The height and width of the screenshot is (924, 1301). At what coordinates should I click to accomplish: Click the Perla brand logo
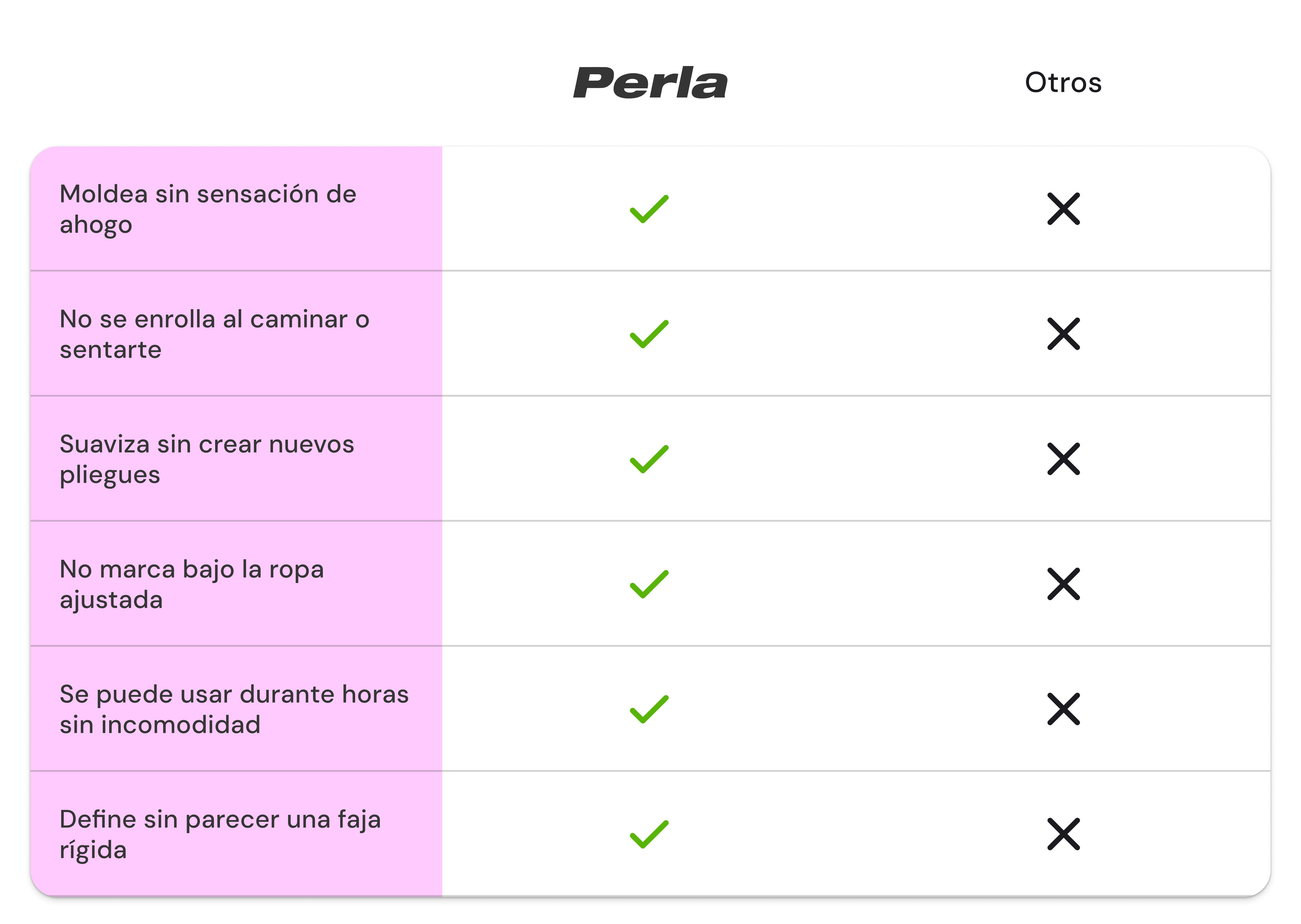point(650,83)
